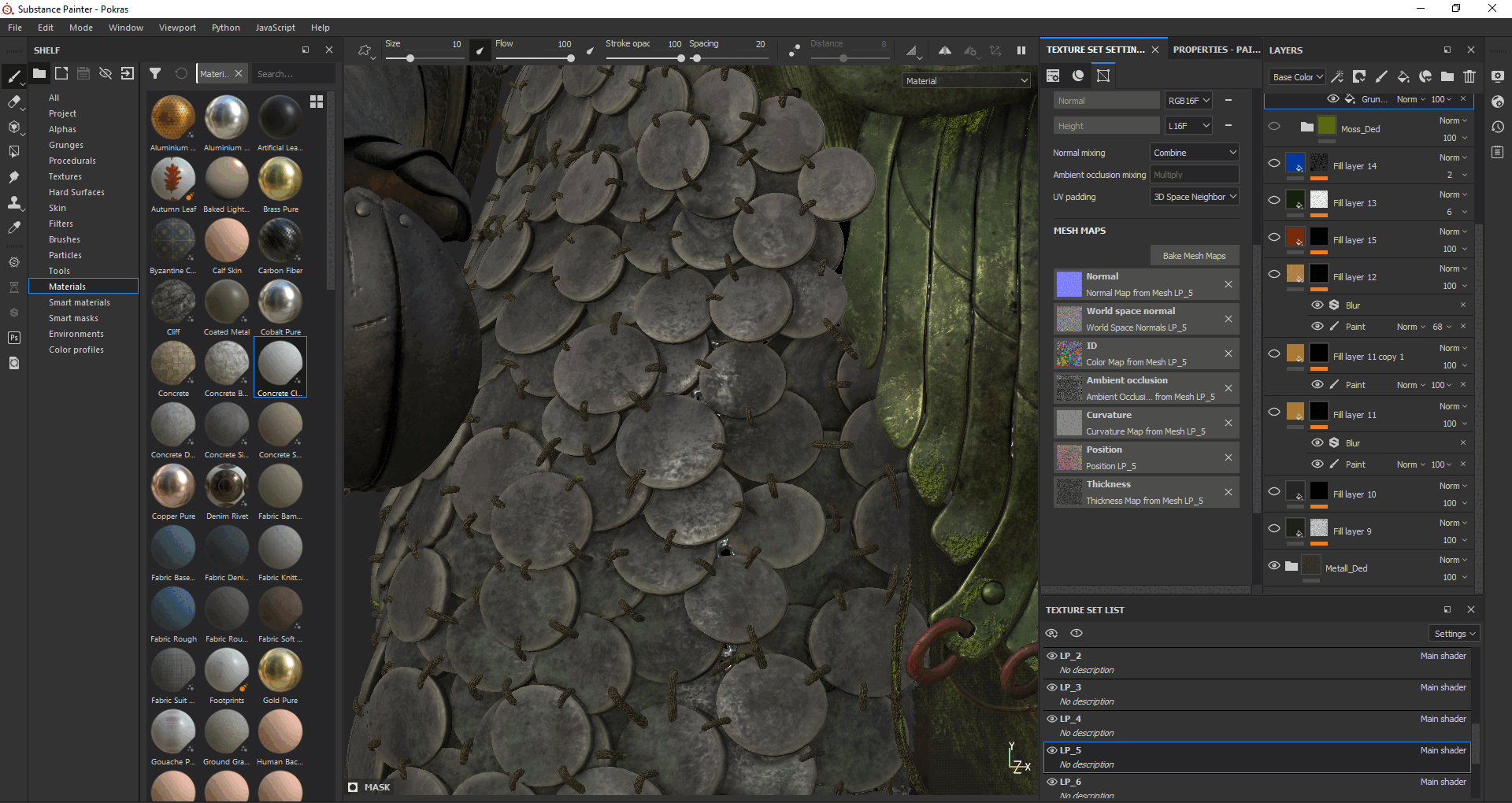This screenshot has height=803, width=1512.
Task: Open the Viewport menu
Action: 177,28
